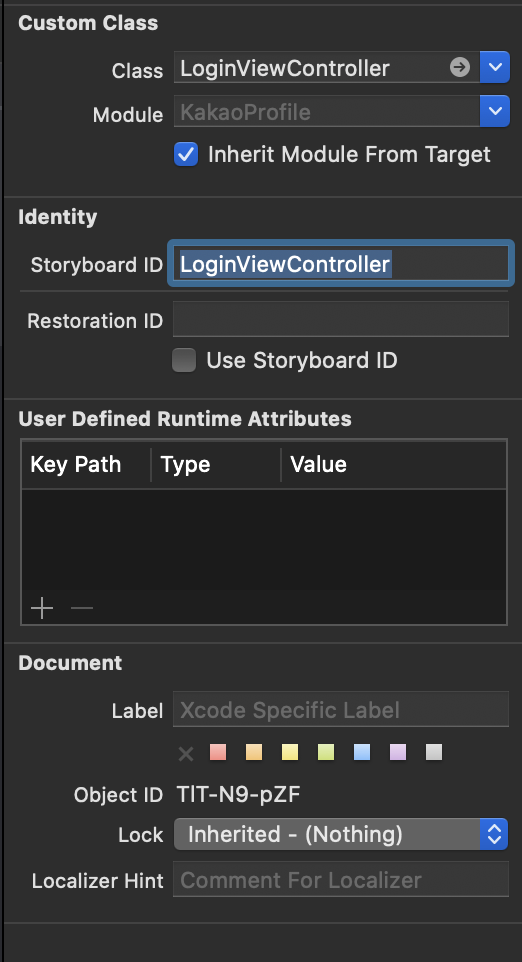Select the purple label color swatch

coord(398,752)
